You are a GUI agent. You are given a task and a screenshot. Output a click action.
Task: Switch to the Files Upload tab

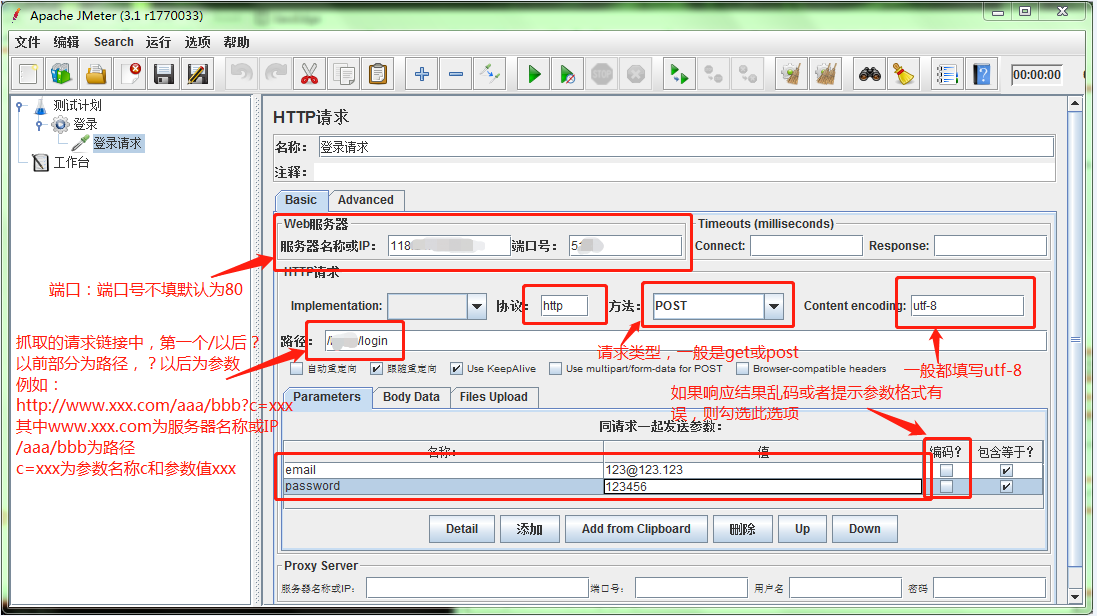[494, 397]
